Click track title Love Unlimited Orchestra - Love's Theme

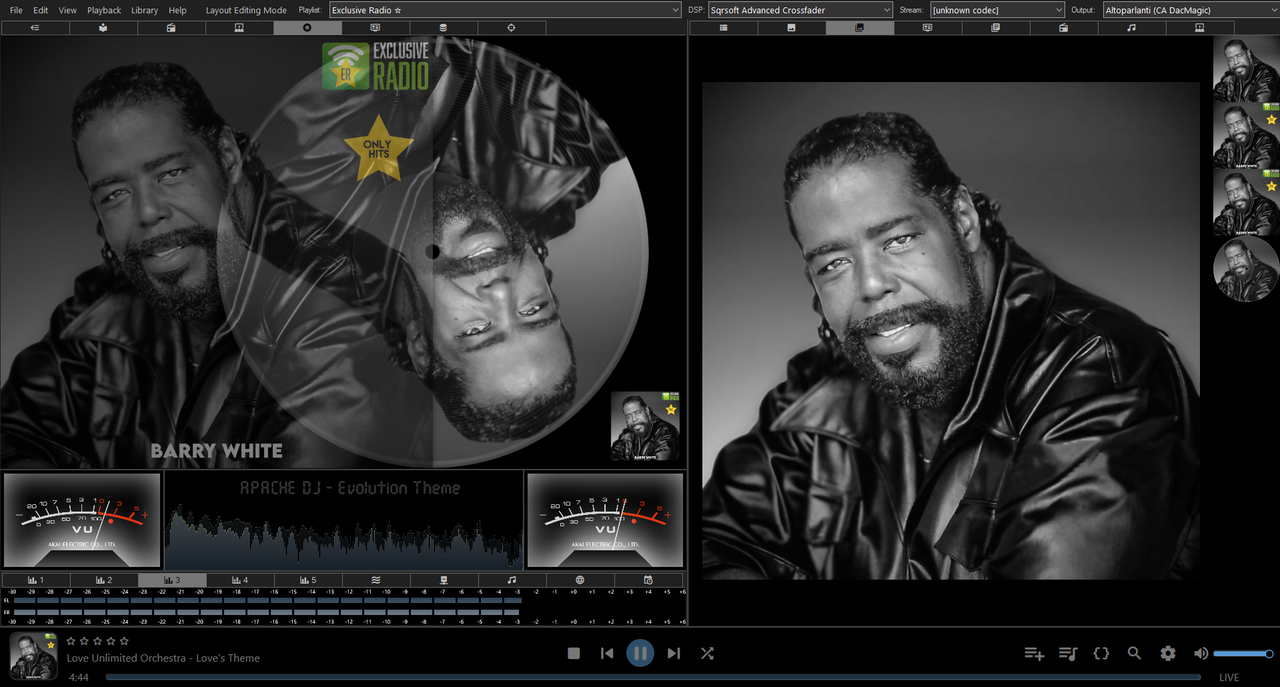click(163, 658)
